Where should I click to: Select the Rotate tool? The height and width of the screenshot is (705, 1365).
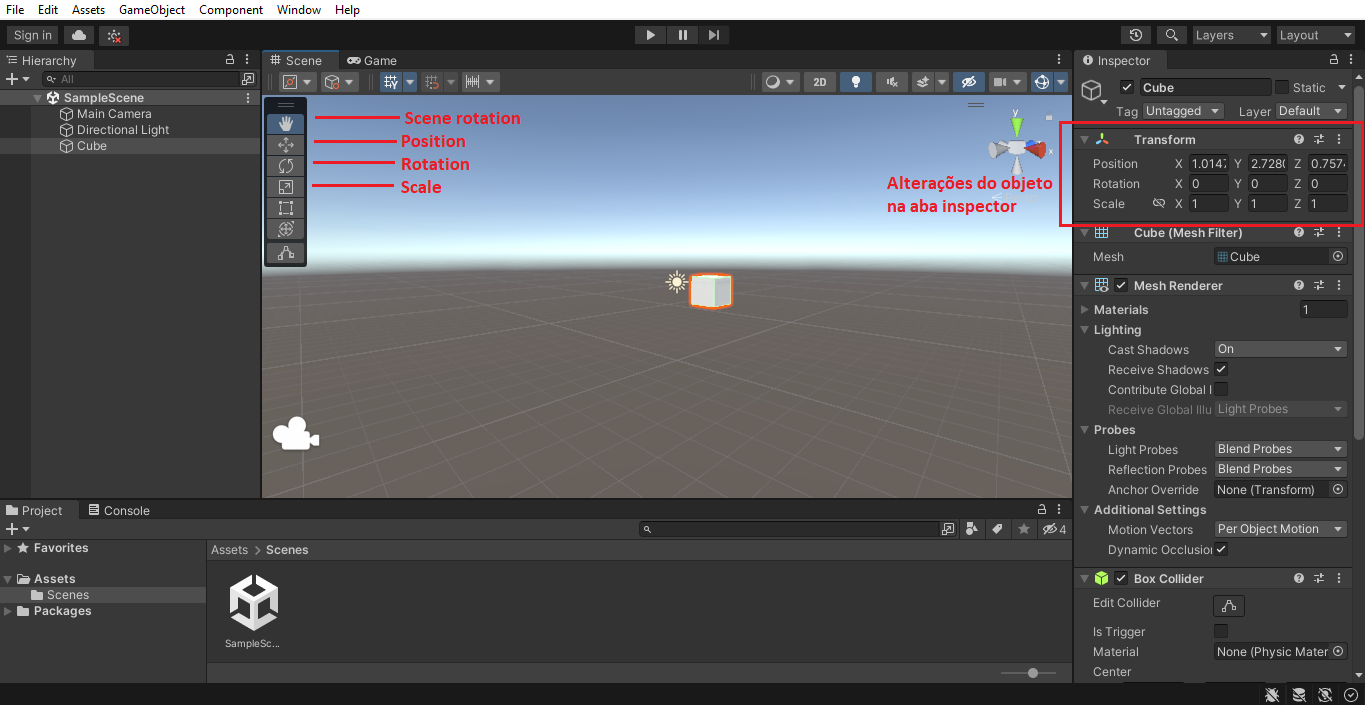285,164
